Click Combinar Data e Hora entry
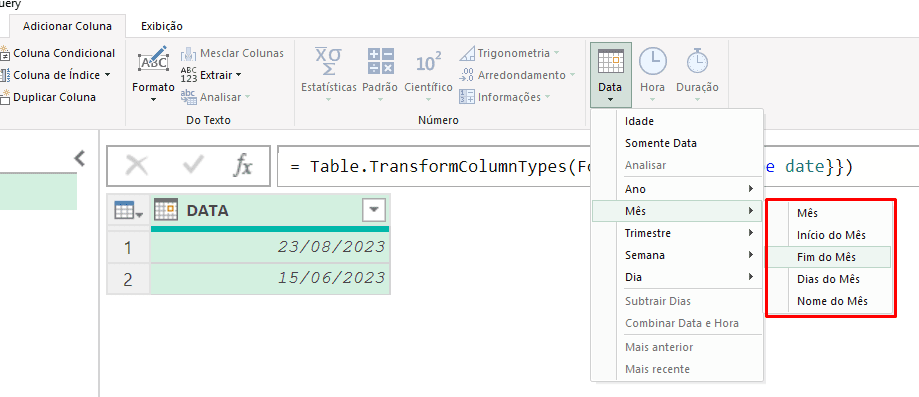 [x=677, y=323]
